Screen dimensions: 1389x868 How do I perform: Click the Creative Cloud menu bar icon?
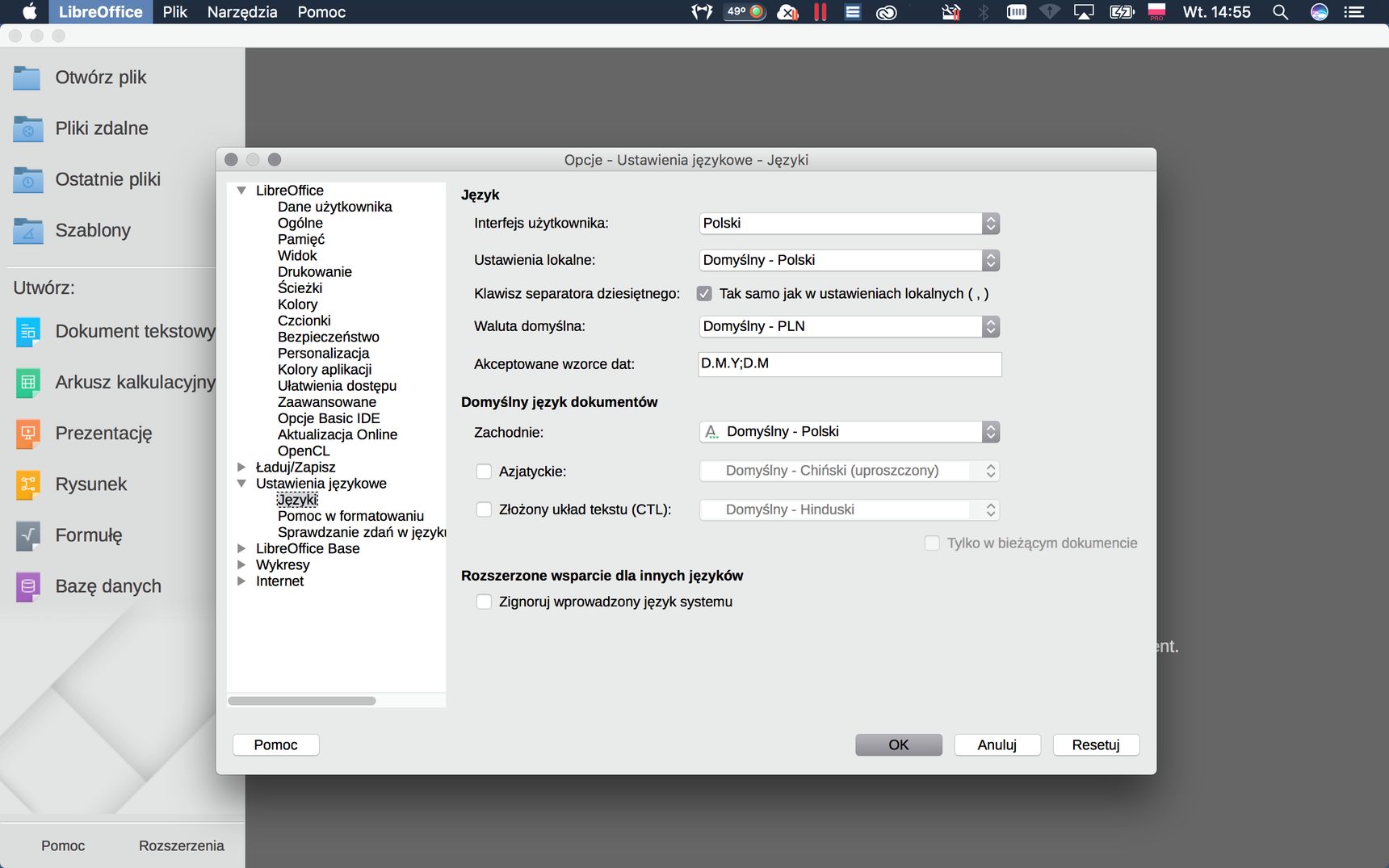(x=887, y=12)
